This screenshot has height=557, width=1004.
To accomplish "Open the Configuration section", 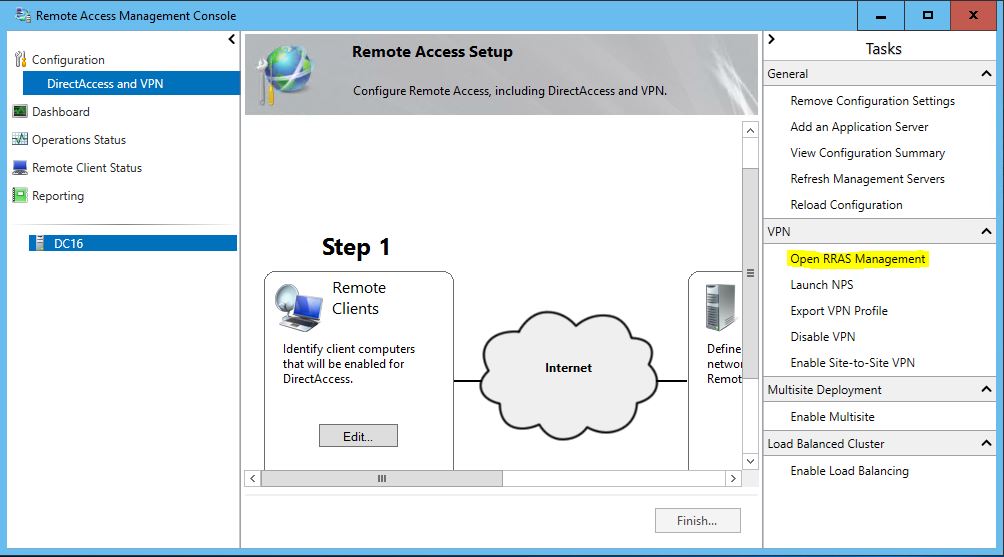I will point(68,60).
